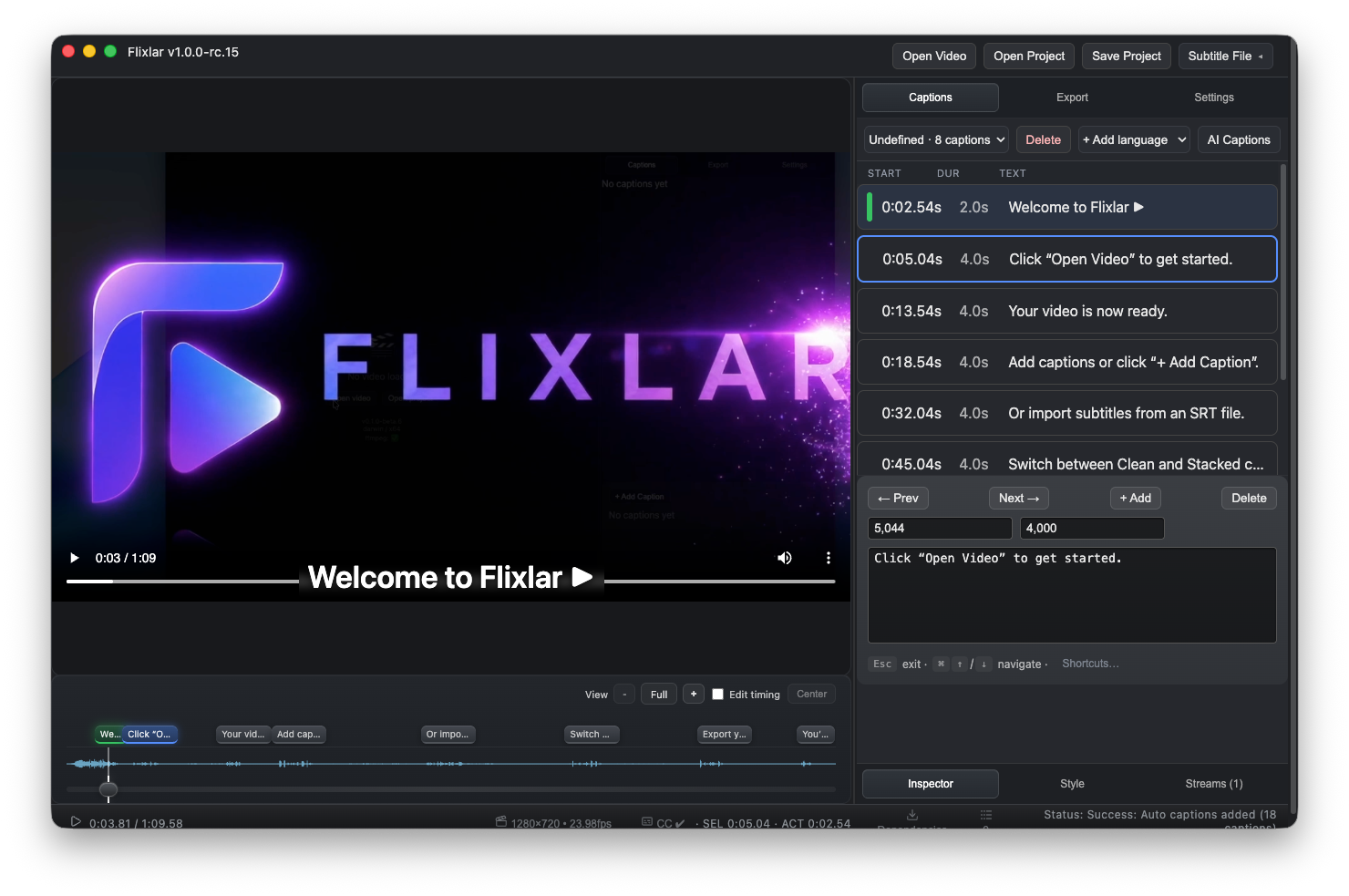The width and height of the screenshot is (1349, 896).
Task: Click Delete next to the language selector
Action: coord(1043,139)
